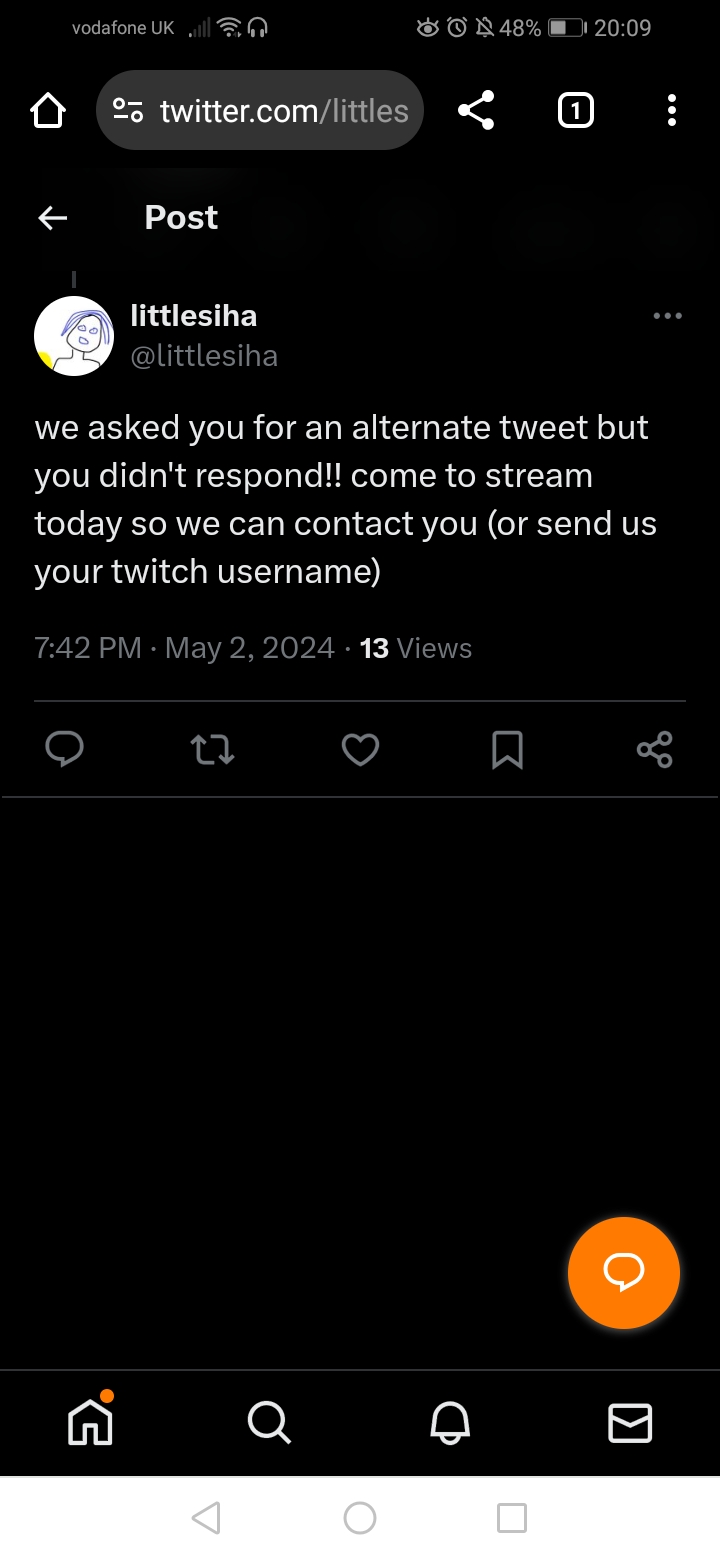Bookmark this post
This screenshot has height=1560, width=720.
(507, 749)
